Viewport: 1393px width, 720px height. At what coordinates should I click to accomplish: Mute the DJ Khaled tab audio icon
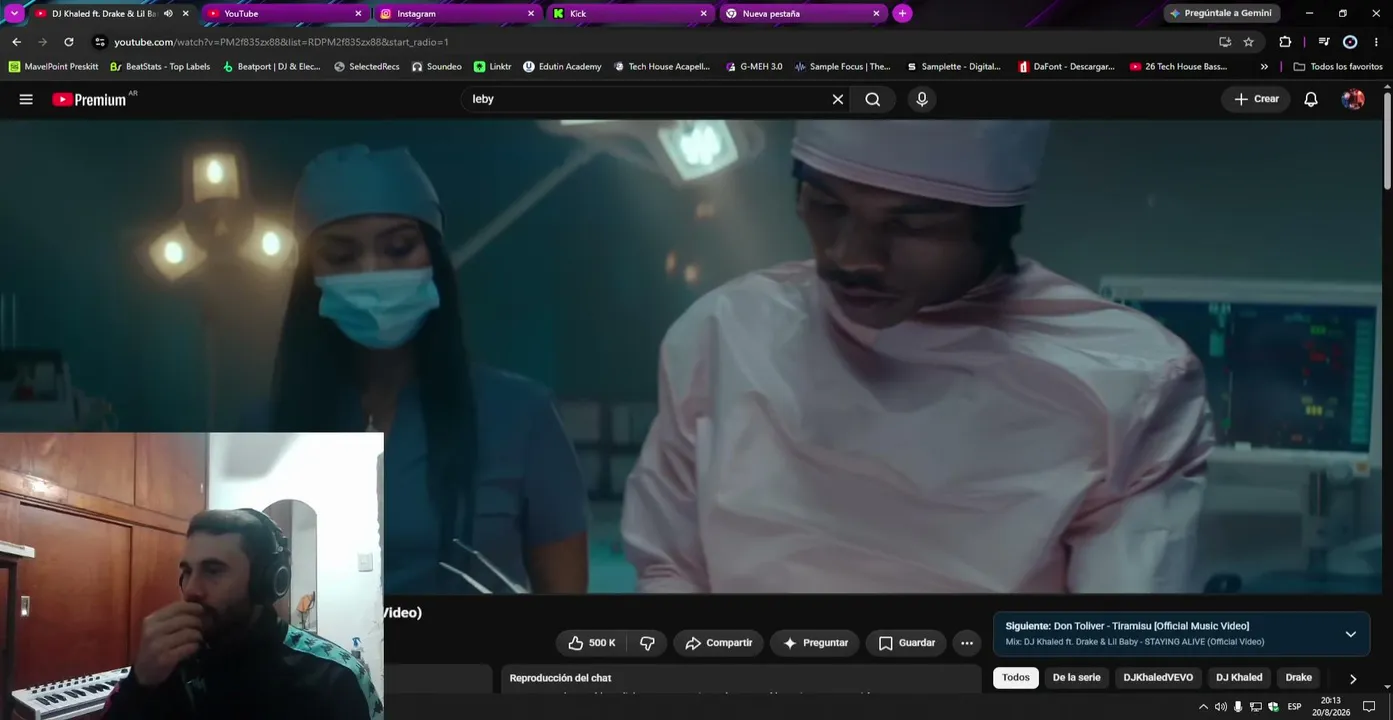click(168, 14)
